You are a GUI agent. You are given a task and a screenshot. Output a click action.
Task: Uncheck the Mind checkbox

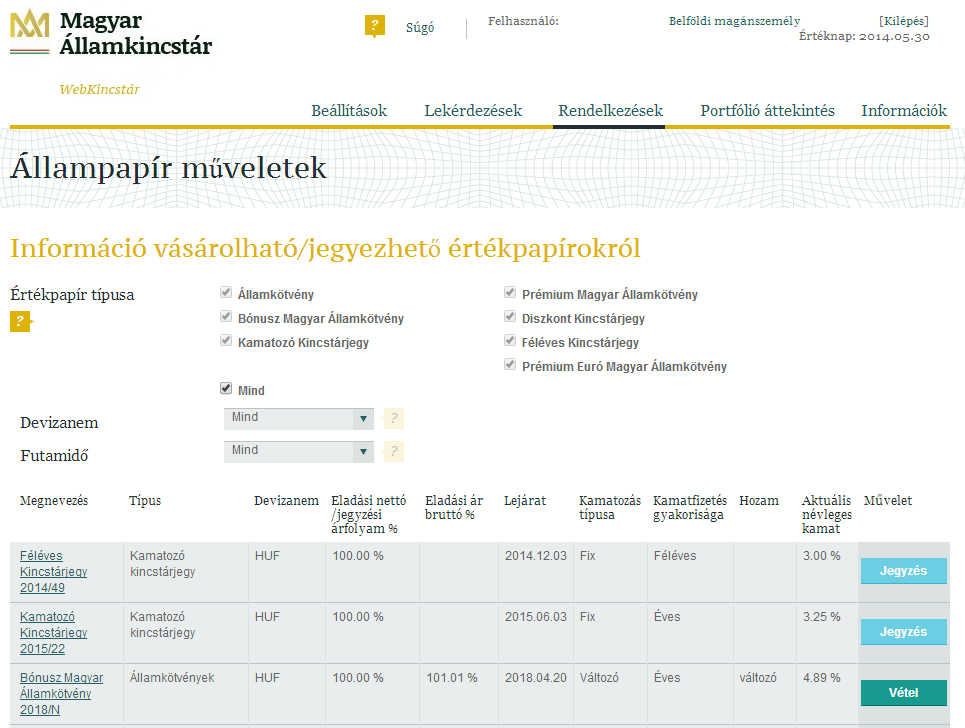click(226, 388)
